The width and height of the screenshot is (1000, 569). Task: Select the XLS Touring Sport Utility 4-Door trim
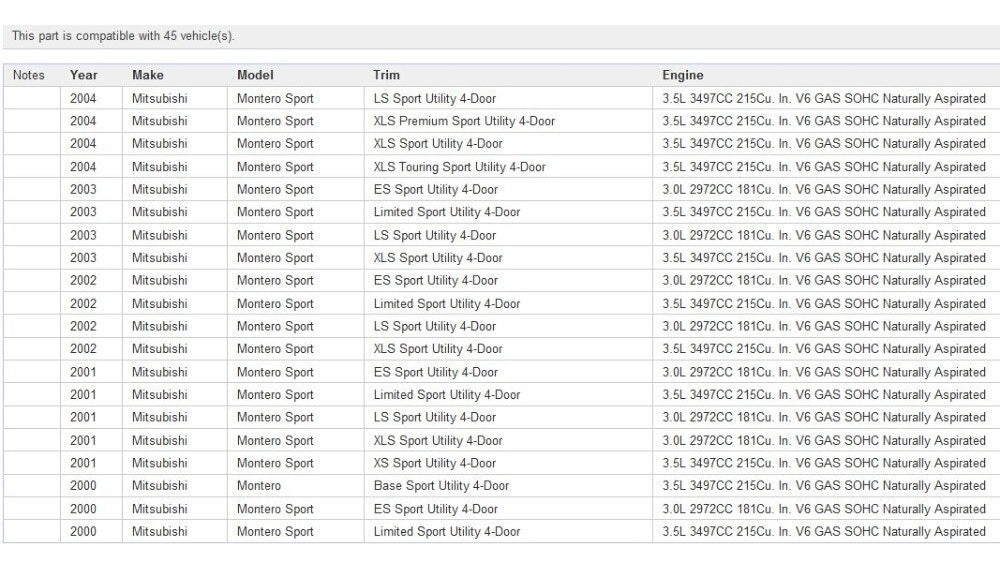pyautogui.click(x=459, y=167)
